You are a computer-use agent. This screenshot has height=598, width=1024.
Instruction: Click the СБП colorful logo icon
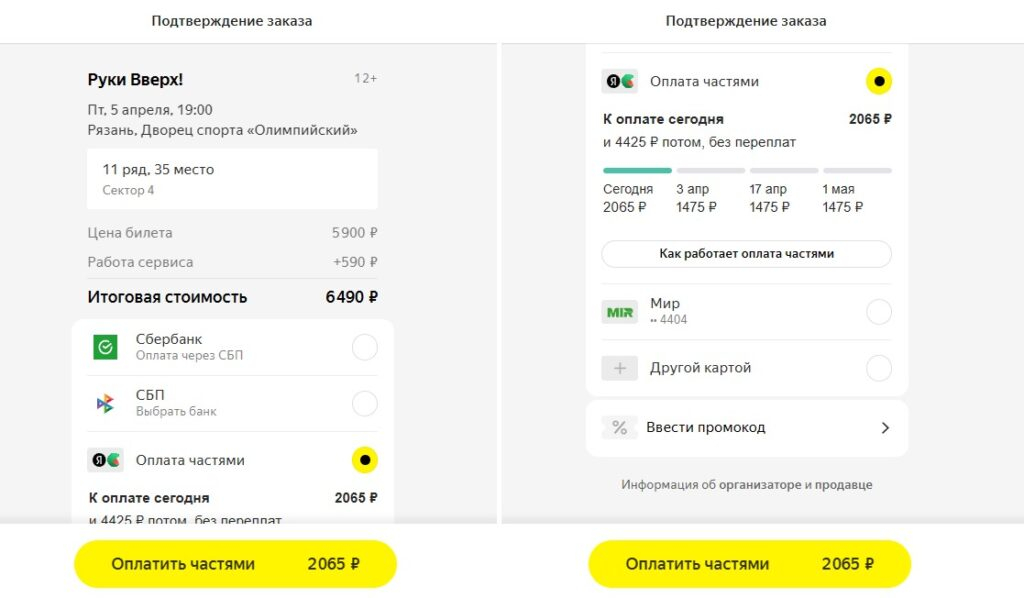105,403
